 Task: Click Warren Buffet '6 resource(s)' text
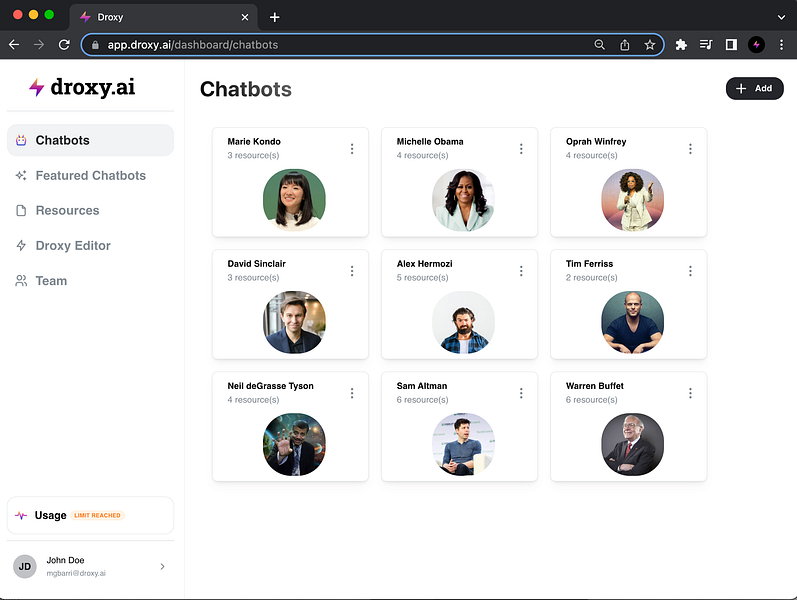point(592,400)
